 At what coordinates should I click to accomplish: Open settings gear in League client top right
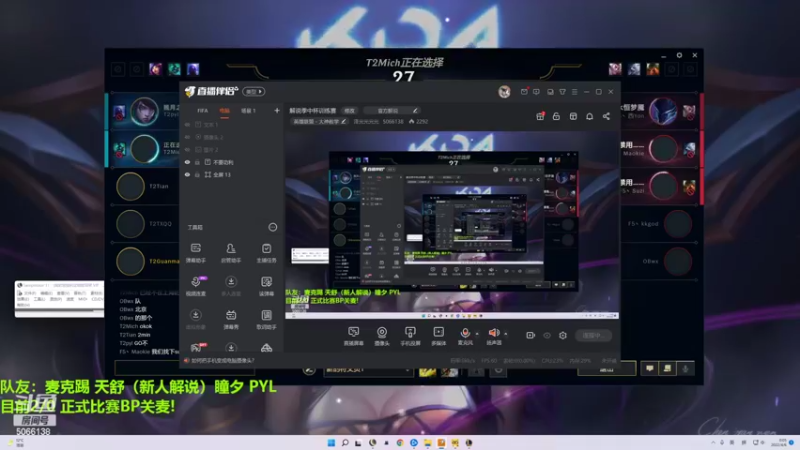pyautogui.click(x=679, y=55)
